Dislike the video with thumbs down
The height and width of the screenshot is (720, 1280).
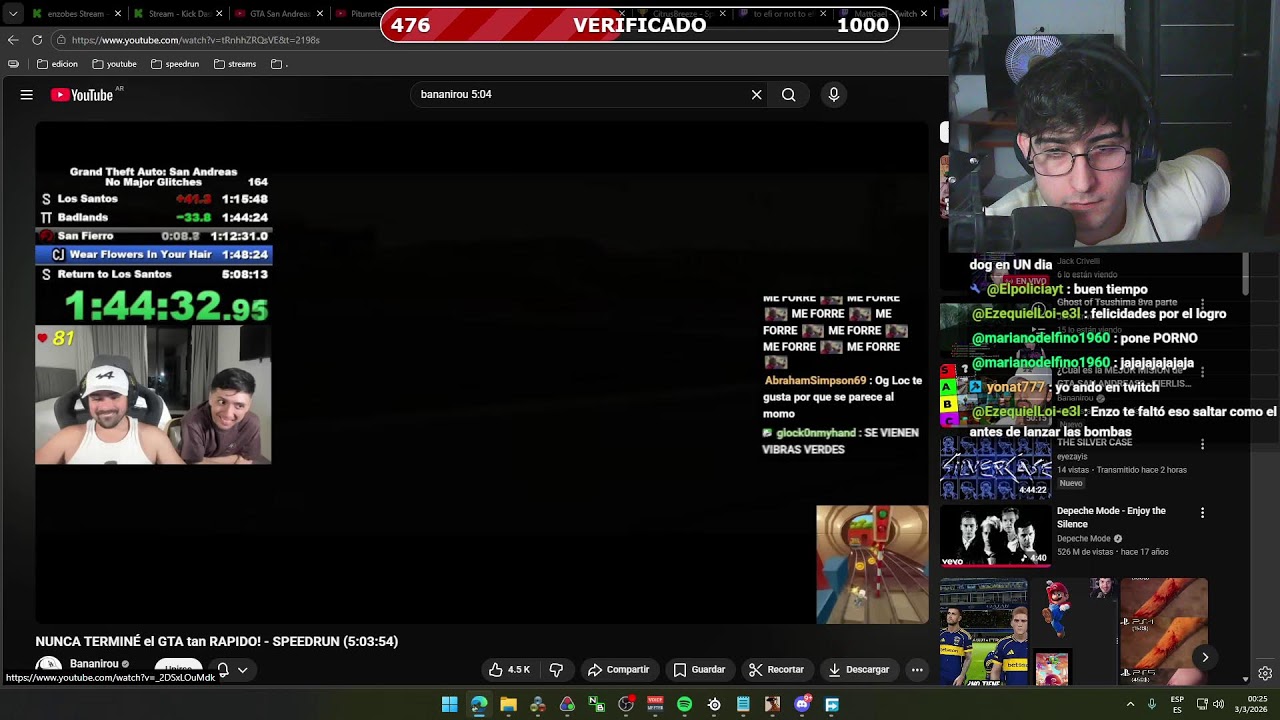(557, 670)
